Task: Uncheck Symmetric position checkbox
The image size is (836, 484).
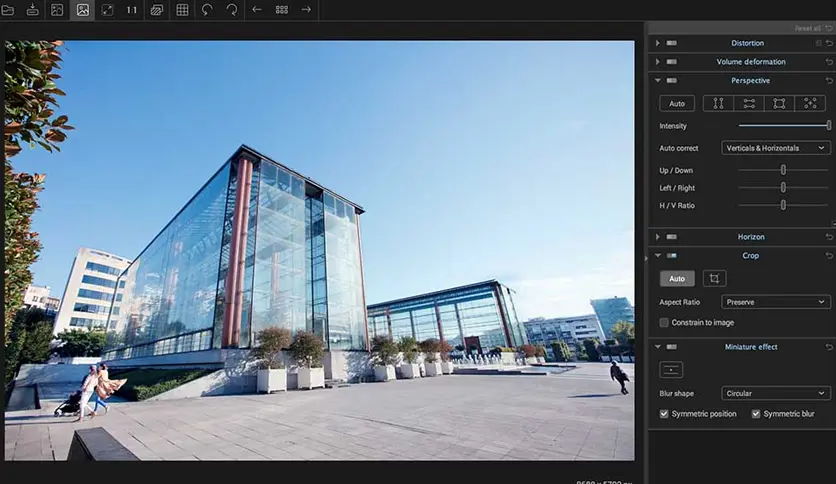Action: coord(664,414)
